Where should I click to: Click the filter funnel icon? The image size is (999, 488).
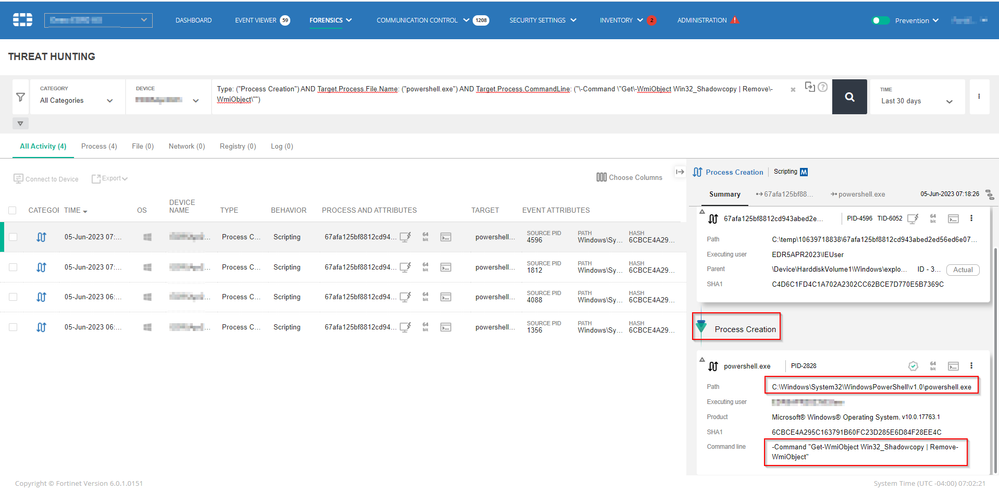(20, 97)
